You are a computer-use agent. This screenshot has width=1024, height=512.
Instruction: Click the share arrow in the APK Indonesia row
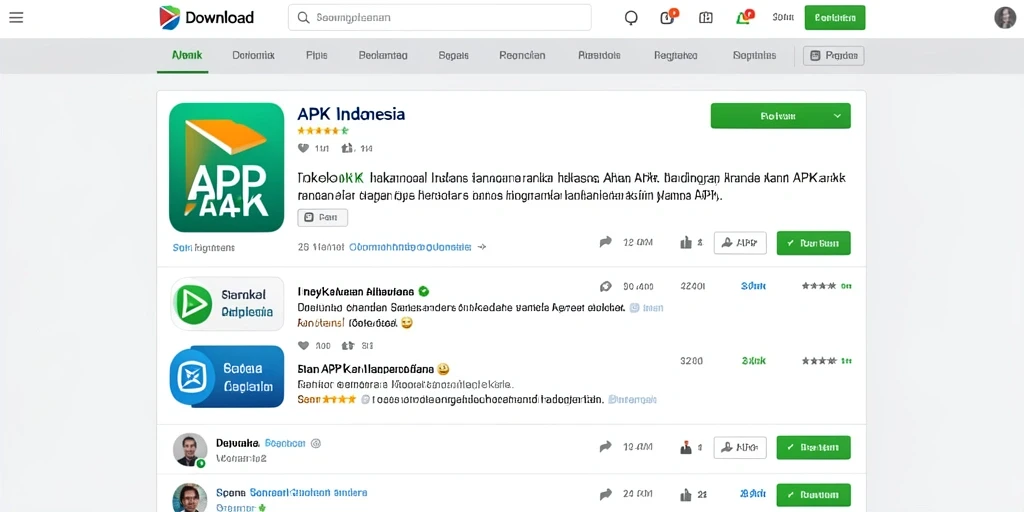605,242
